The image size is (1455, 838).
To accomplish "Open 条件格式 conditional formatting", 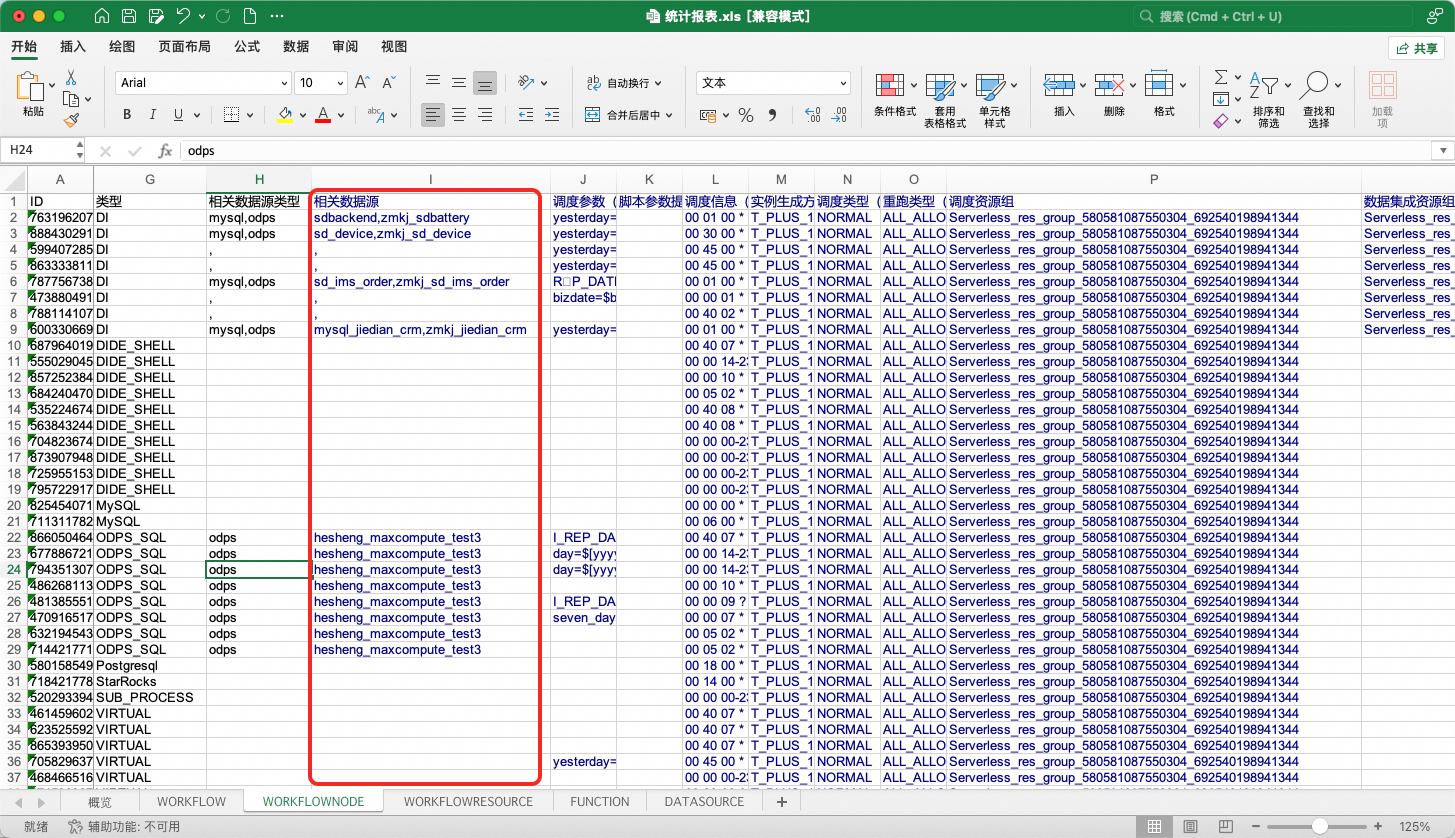I will coord(895,95).
